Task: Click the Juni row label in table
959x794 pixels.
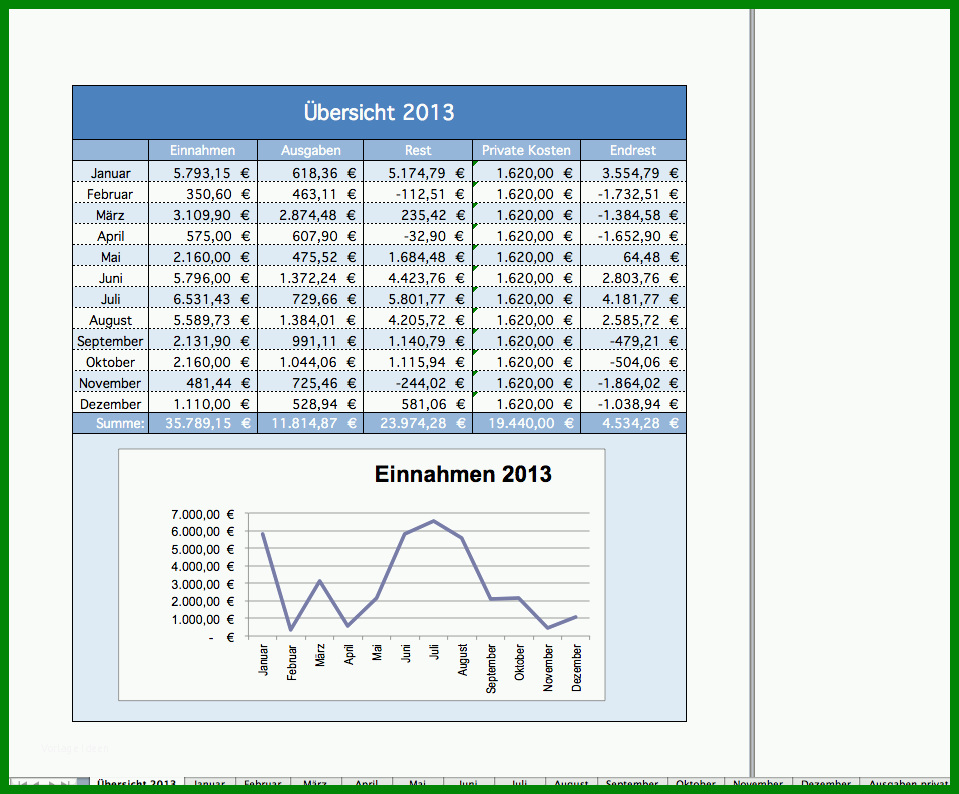Action: (x=111, y=278)
